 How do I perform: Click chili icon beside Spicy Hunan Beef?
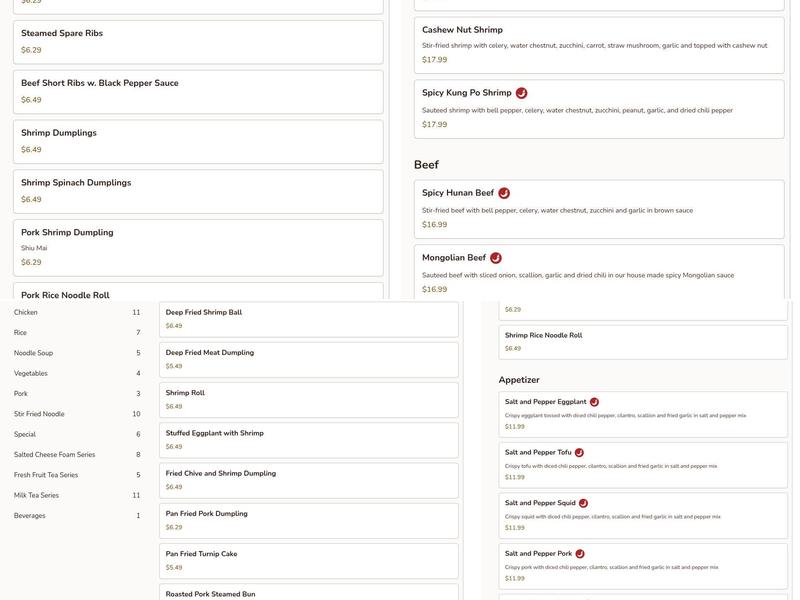[504, 193]
